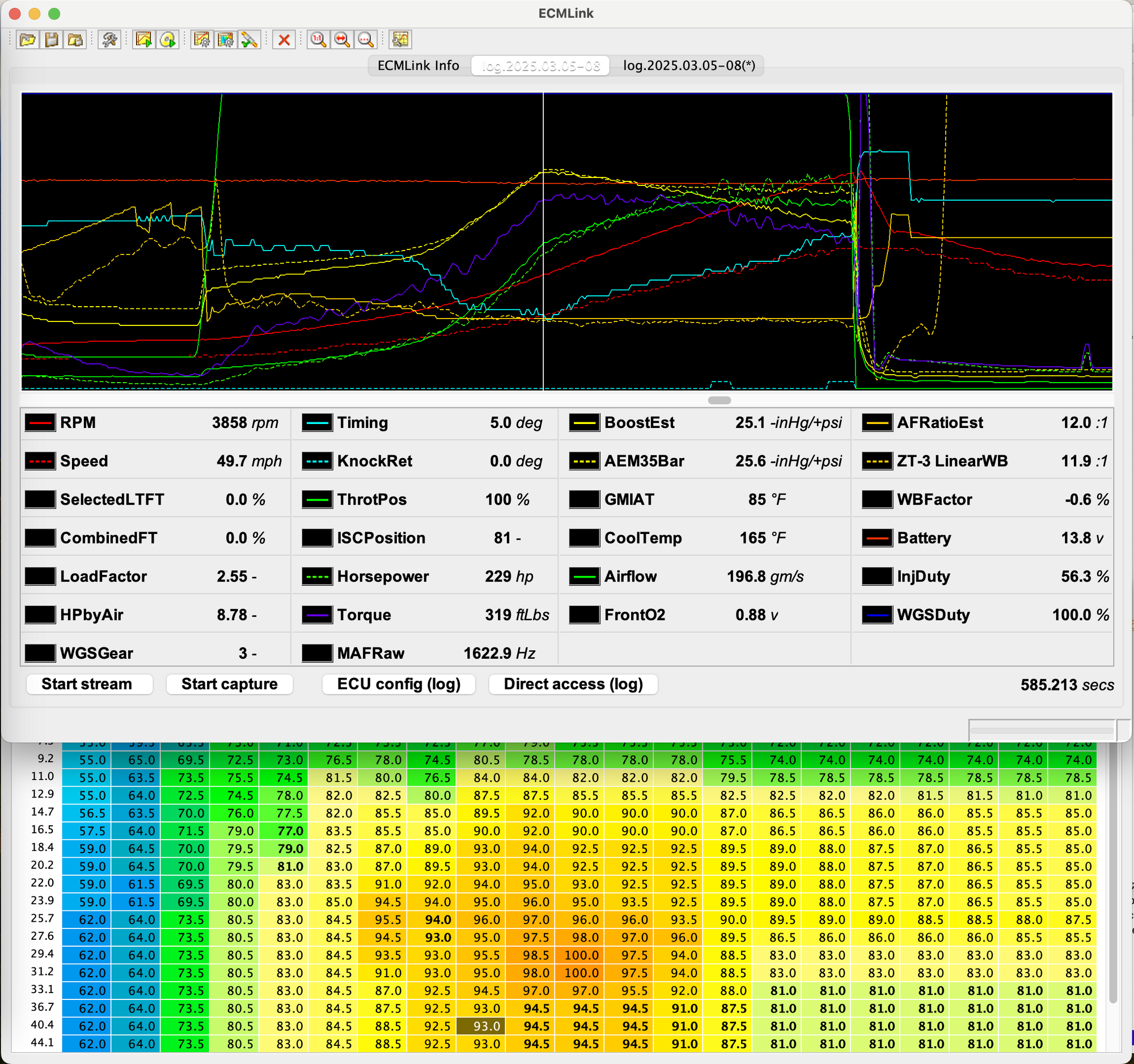Viewport: 1134px width, 1064px height.
Task: Switch to the ECMLink Info tab
Action: click(418, 66)
